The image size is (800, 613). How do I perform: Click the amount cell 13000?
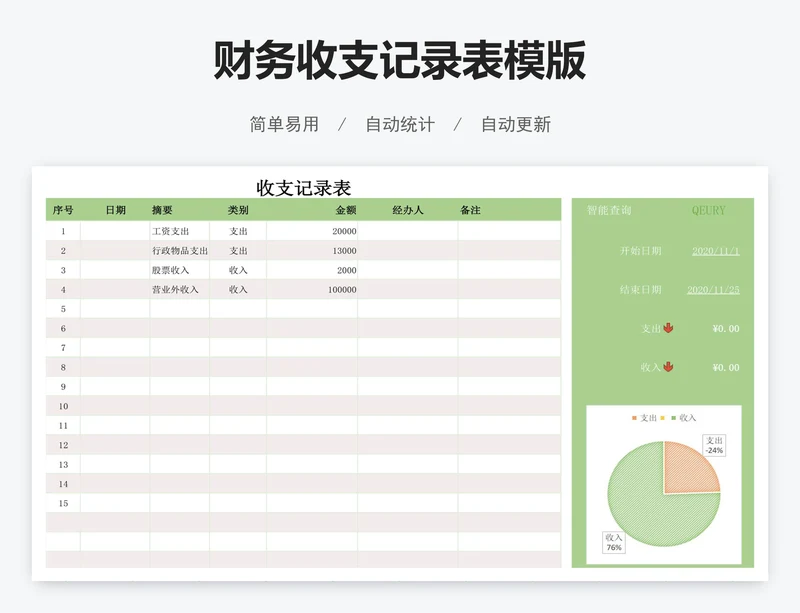pos(312,251)
